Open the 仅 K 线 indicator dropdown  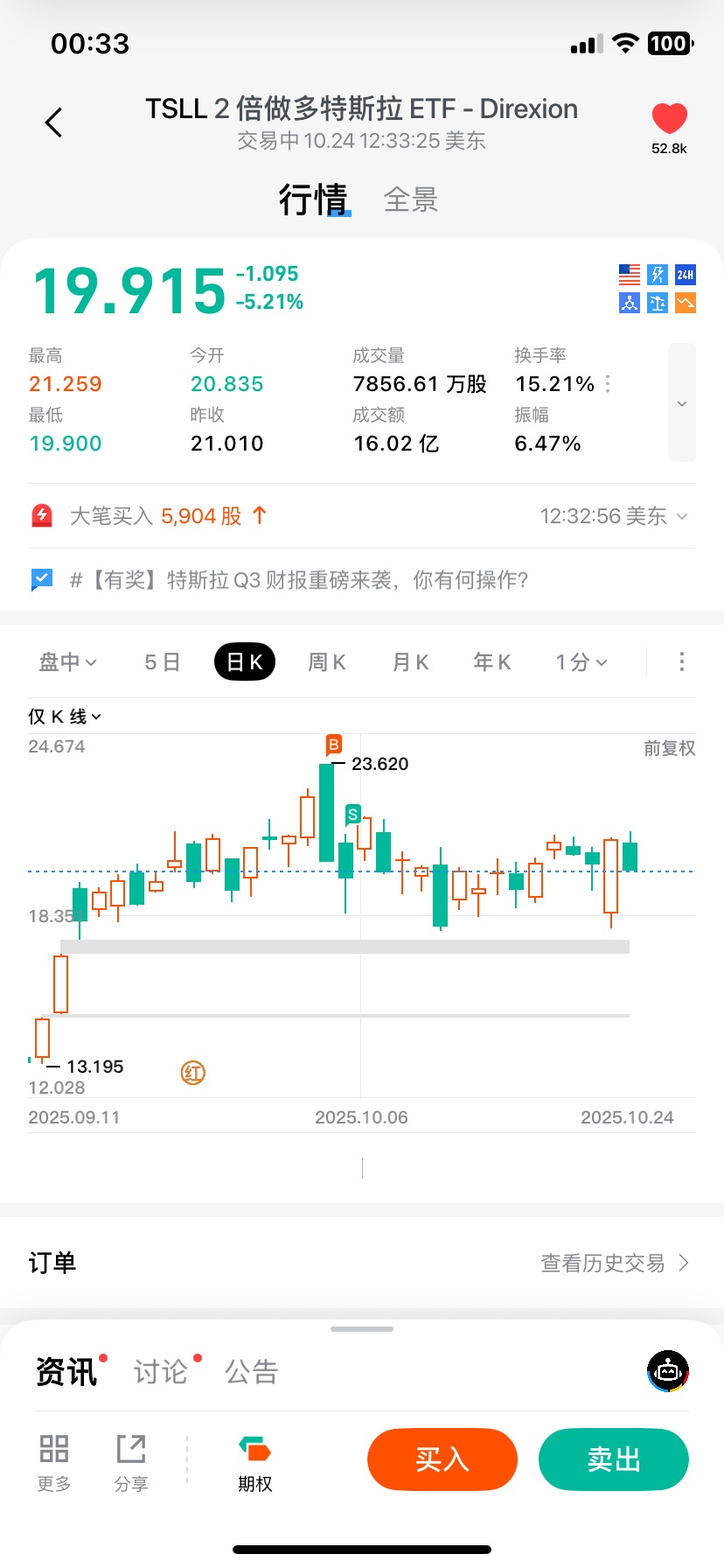(x=65, y=717)
